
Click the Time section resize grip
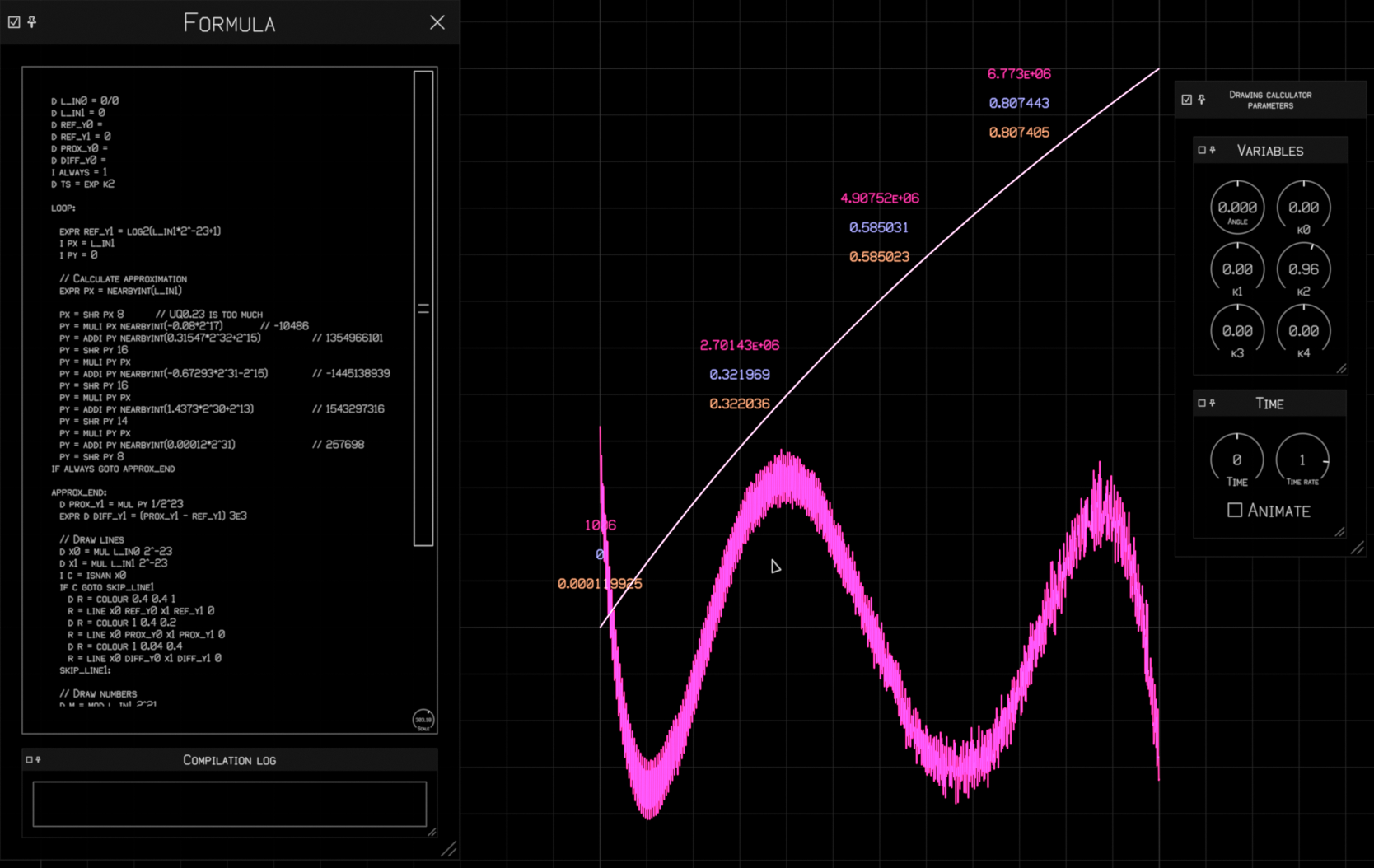(1339, 531)
